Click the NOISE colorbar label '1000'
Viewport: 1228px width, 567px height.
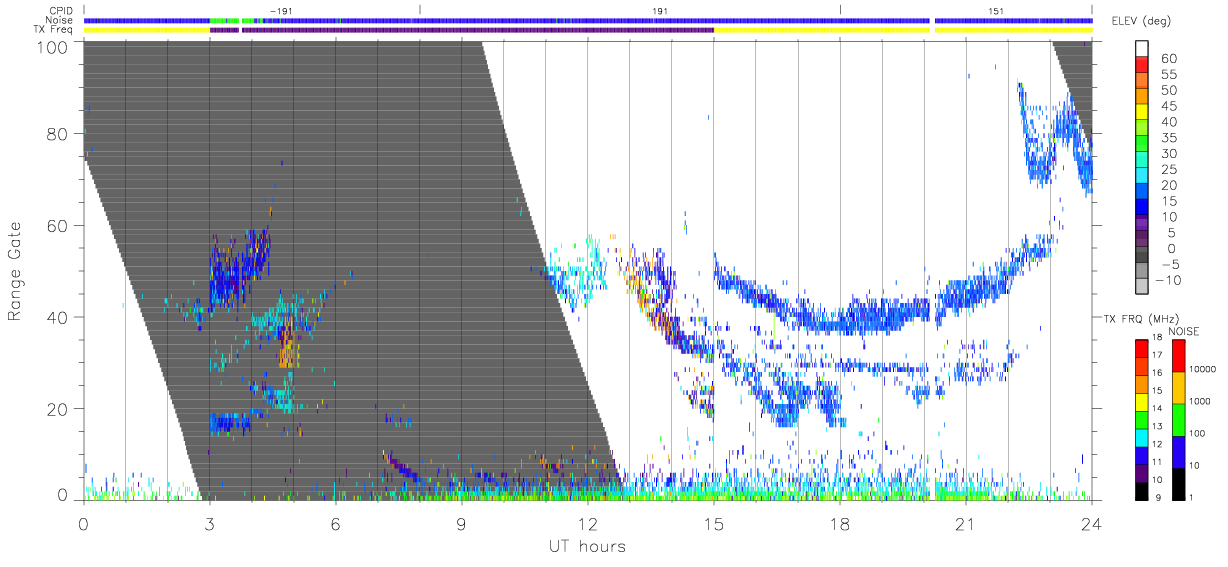point(1201,401)
